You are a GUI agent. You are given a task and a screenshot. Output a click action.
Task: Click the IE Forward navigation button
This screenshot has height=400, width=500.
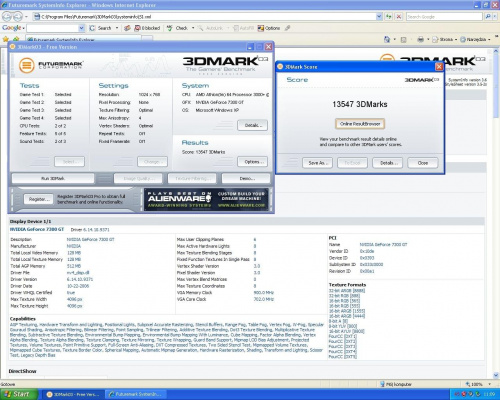tap(18, 16)
